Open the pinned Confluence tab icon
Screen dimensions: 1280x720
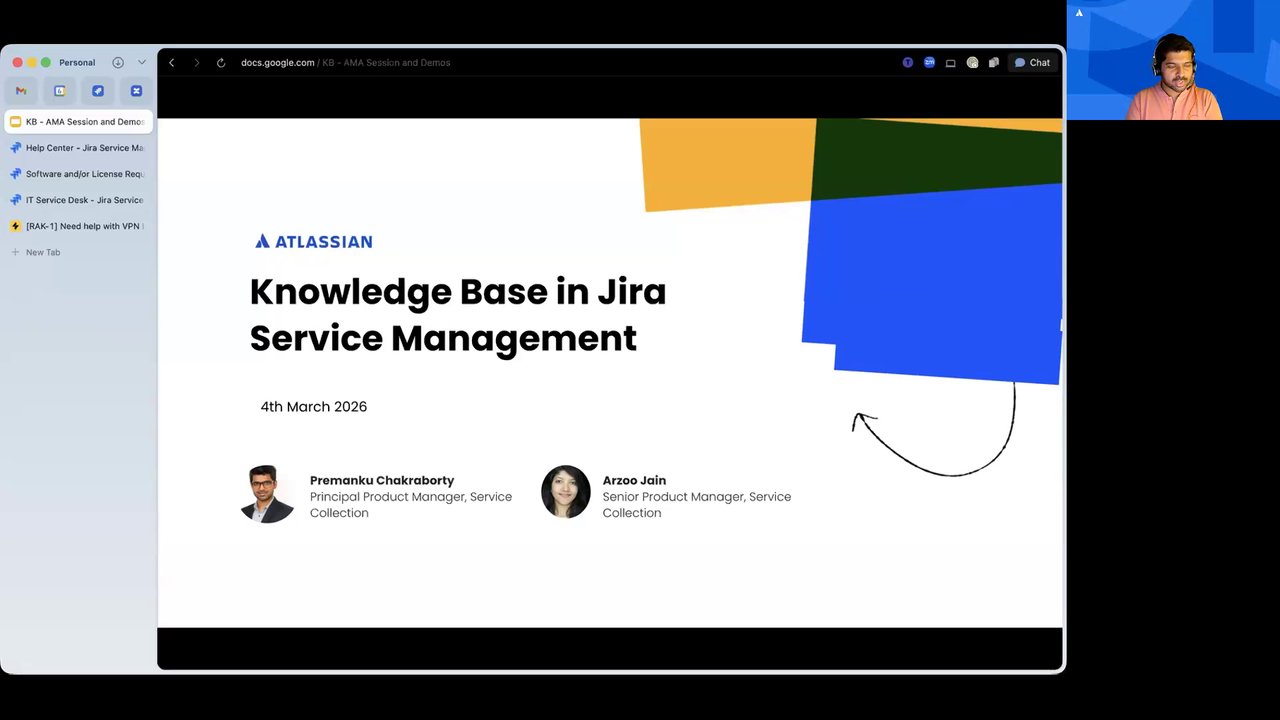pyautogui.click(x=136, y=91)
